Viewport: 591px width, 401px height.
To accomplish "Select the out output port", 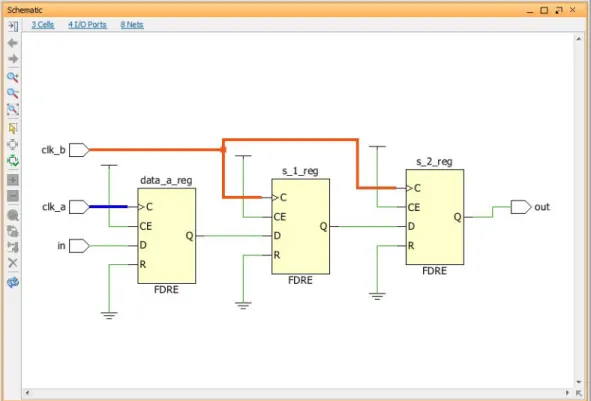I will [521, 207].
